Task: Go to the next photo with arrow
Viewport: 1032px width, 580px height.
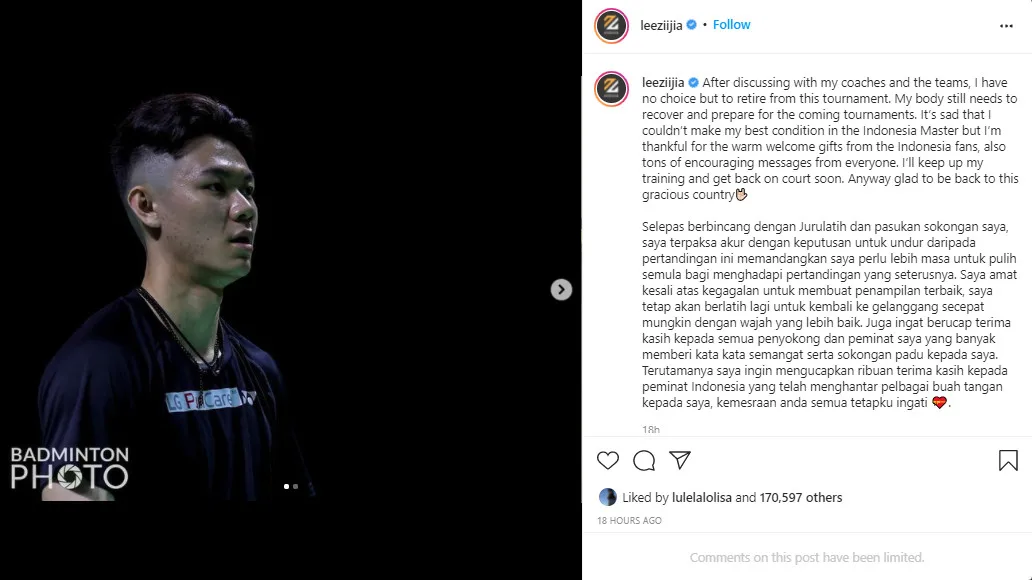Action: (x=561, y=290)
